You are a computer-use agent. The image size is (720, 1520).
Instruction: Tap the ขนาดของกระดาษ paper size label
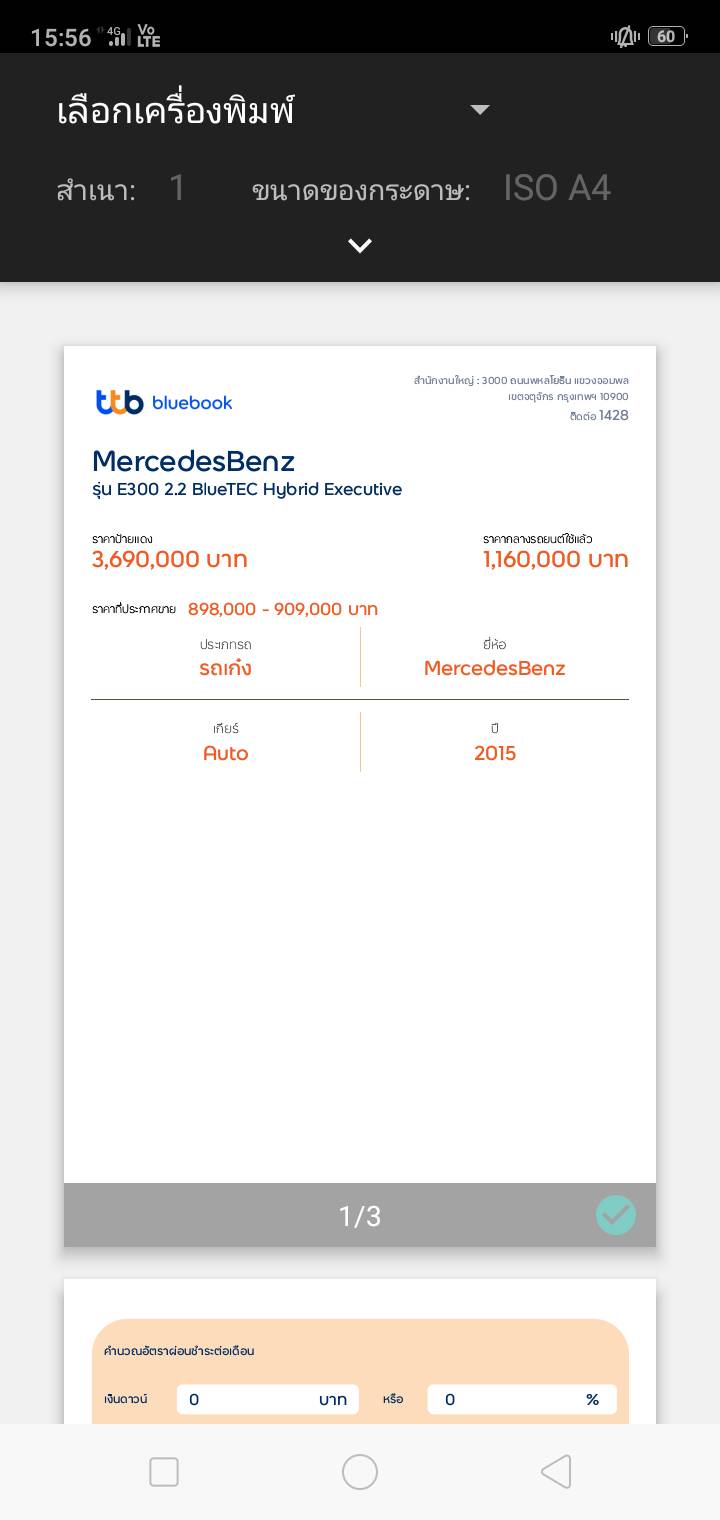[x=361, y=190]
